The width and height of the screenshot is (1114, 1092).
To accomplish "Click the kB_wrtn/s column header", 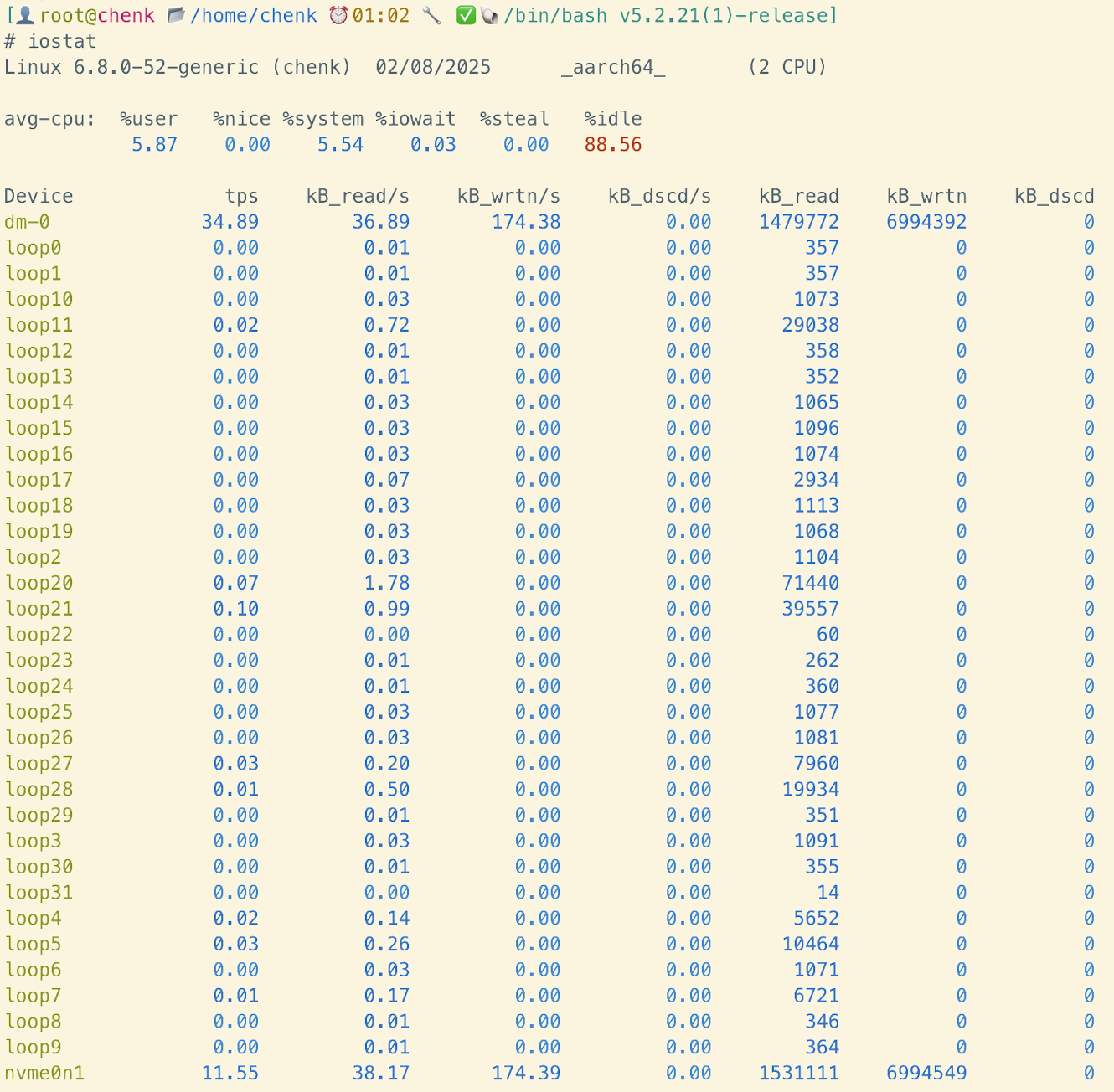I will 508,197.
